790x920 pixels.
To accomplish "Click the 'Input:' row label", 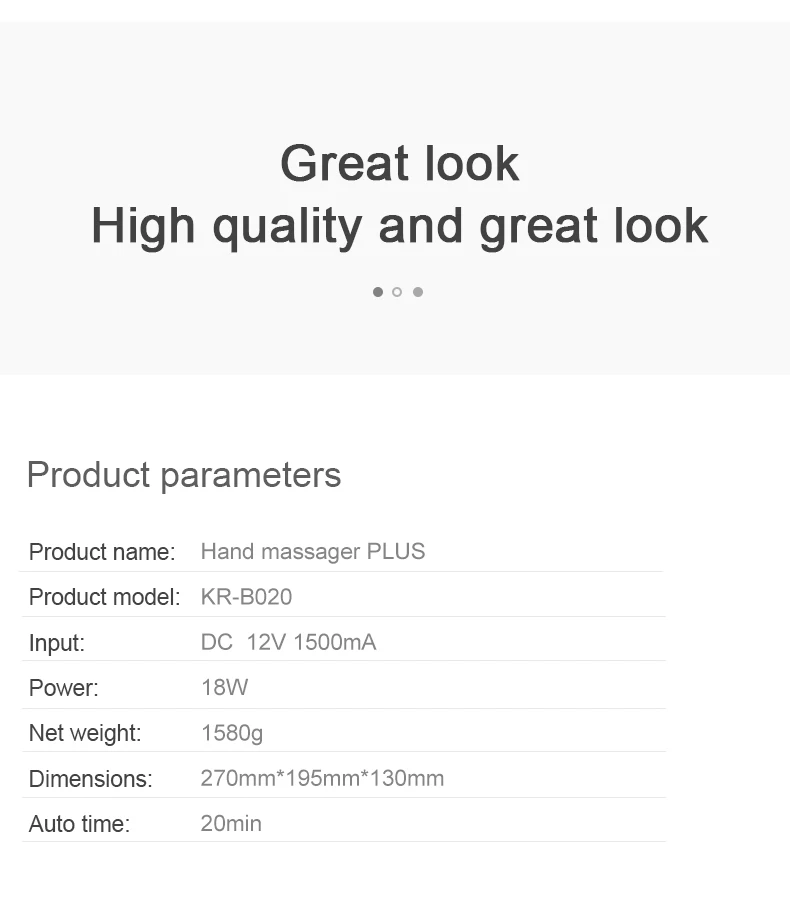I will coord(57,643).
